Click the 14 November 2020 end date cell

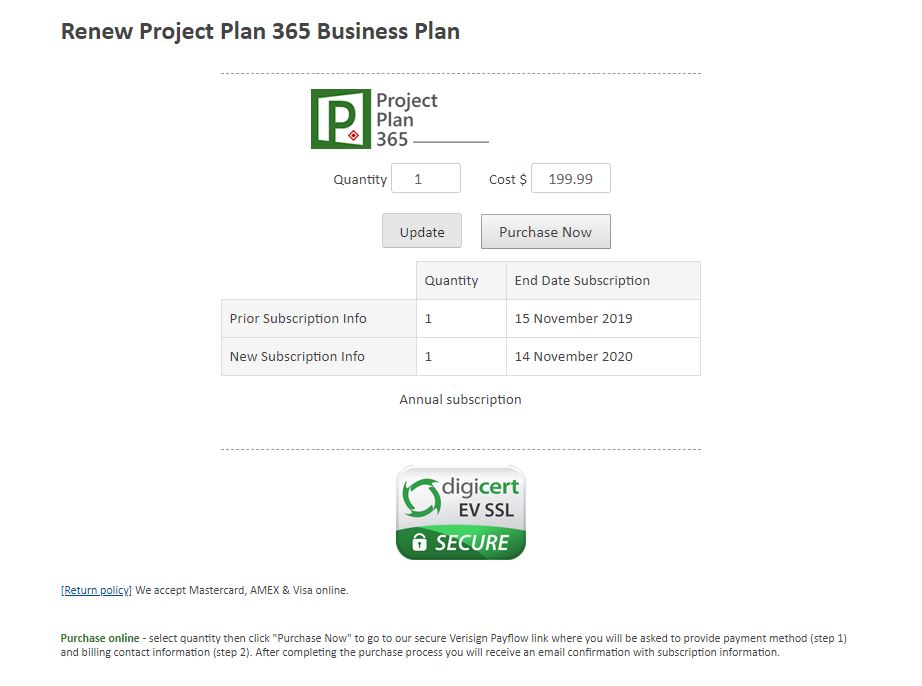[x=603, y=357]
